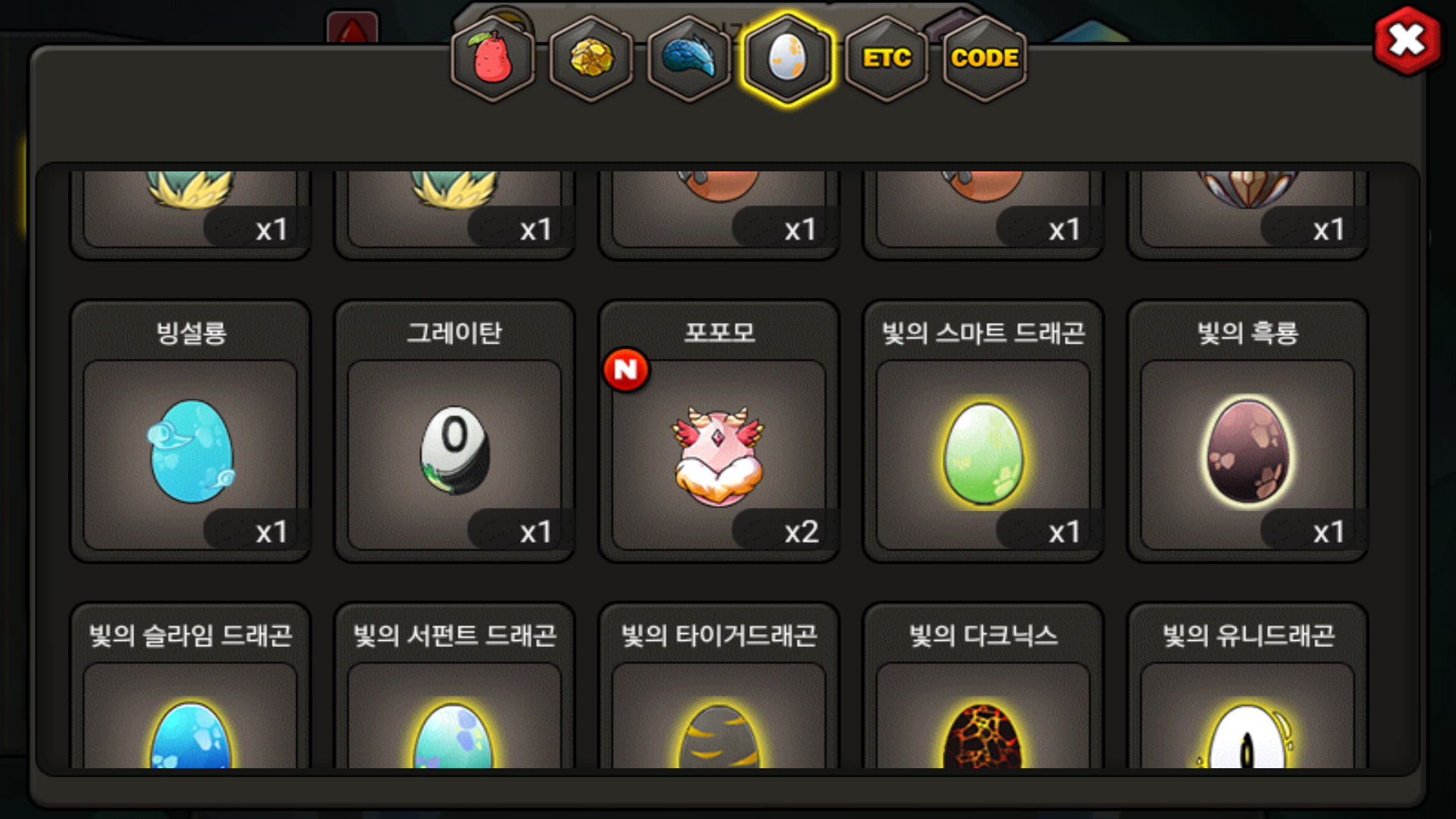Select the egg inventory tab
The image size is (1456, 819).
[x=788, y=58]
